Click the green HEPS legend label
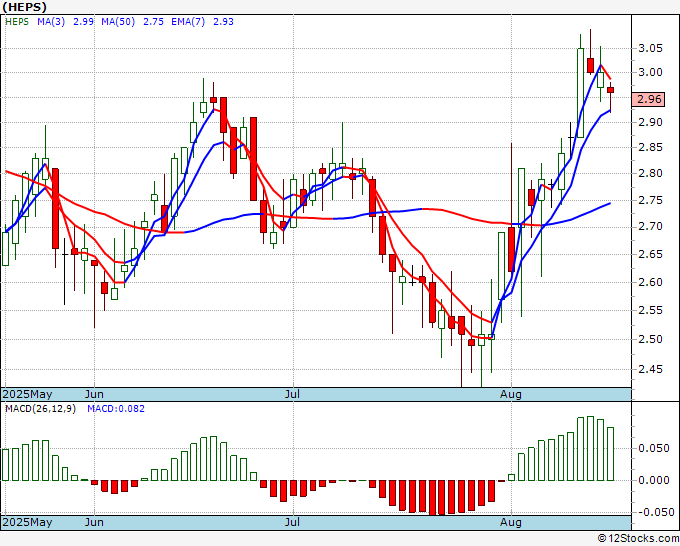The image size is (680, 546). click(x=17, y=22)
